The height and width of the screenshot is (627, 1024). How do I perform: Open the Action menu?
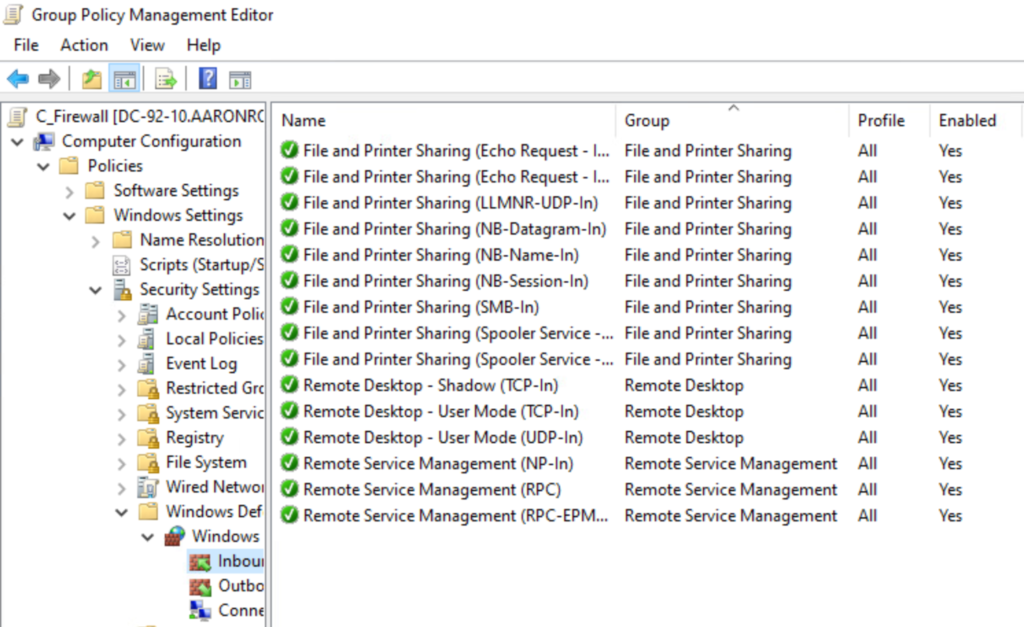click(84, 45)
